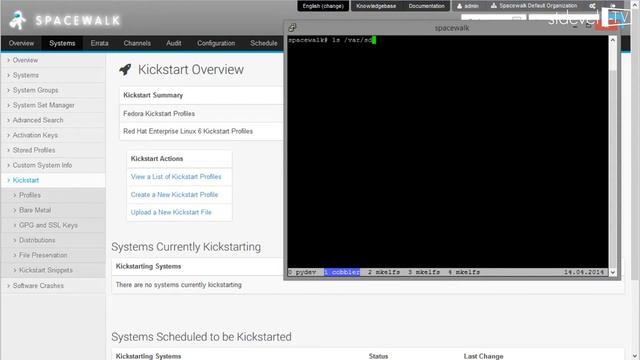The height and width of the screenshot is (360, 640).
Task: Click the Last Change column header
Action: coord(483,356)
